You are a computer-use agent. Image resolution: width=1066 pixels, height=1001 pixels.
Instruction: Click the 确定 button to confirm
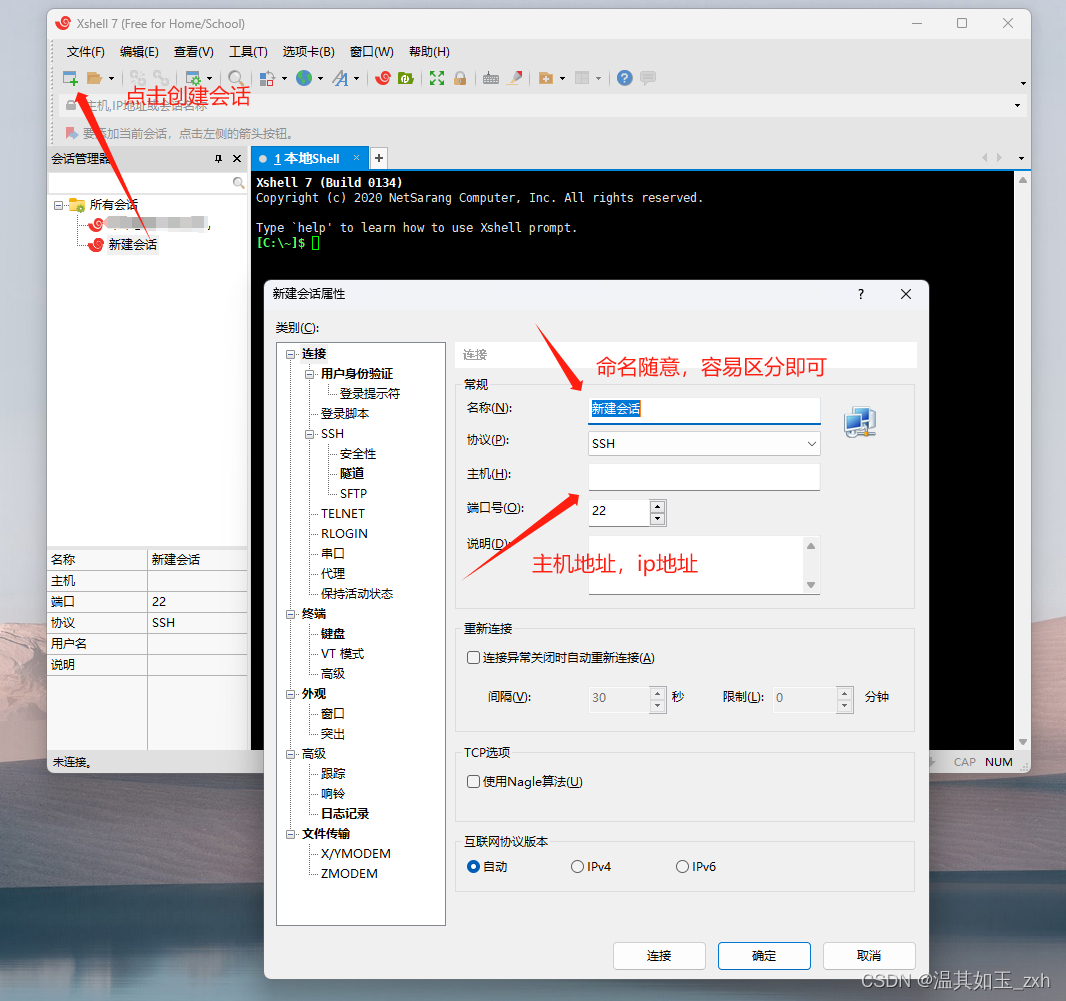(x=763, y=955)
